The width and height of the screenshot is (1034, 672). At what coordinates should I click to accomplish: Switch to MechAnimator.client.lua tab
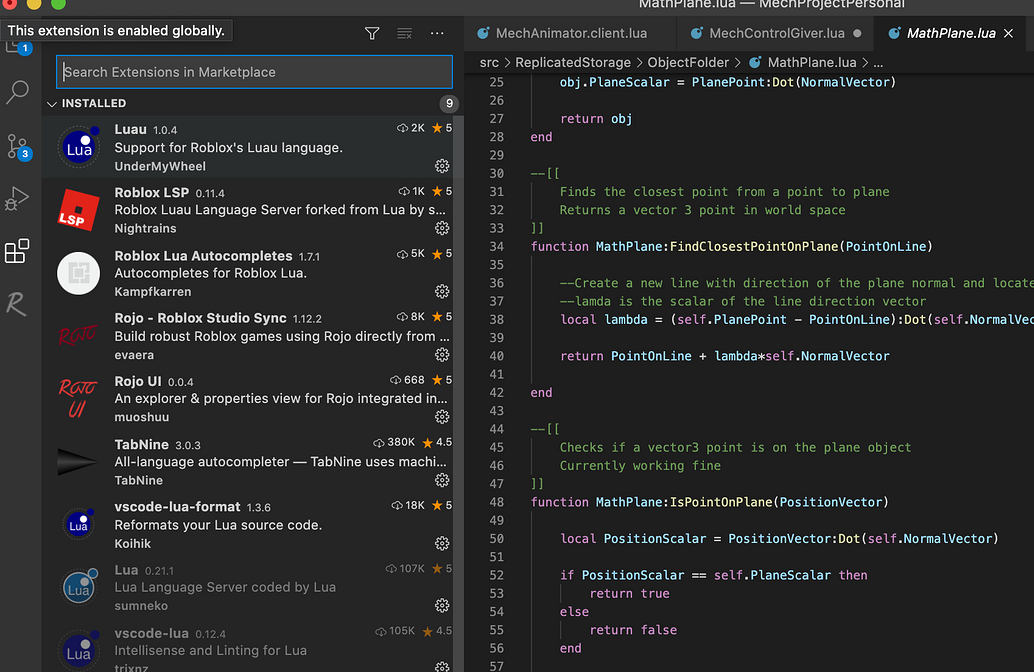(x=569, y=33)
